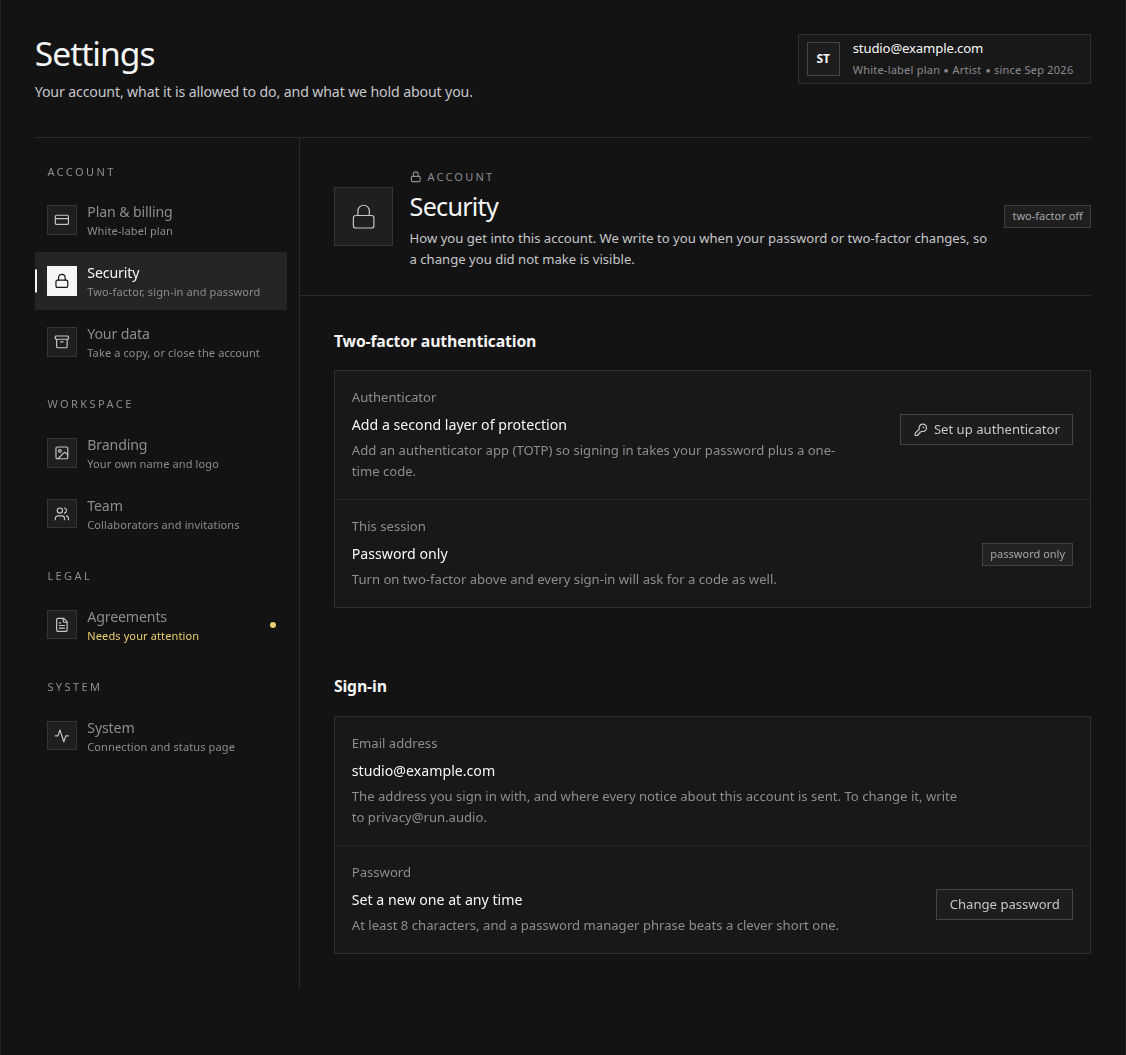
Task: Click the 'This session' row label
Action: click(388, 526)
